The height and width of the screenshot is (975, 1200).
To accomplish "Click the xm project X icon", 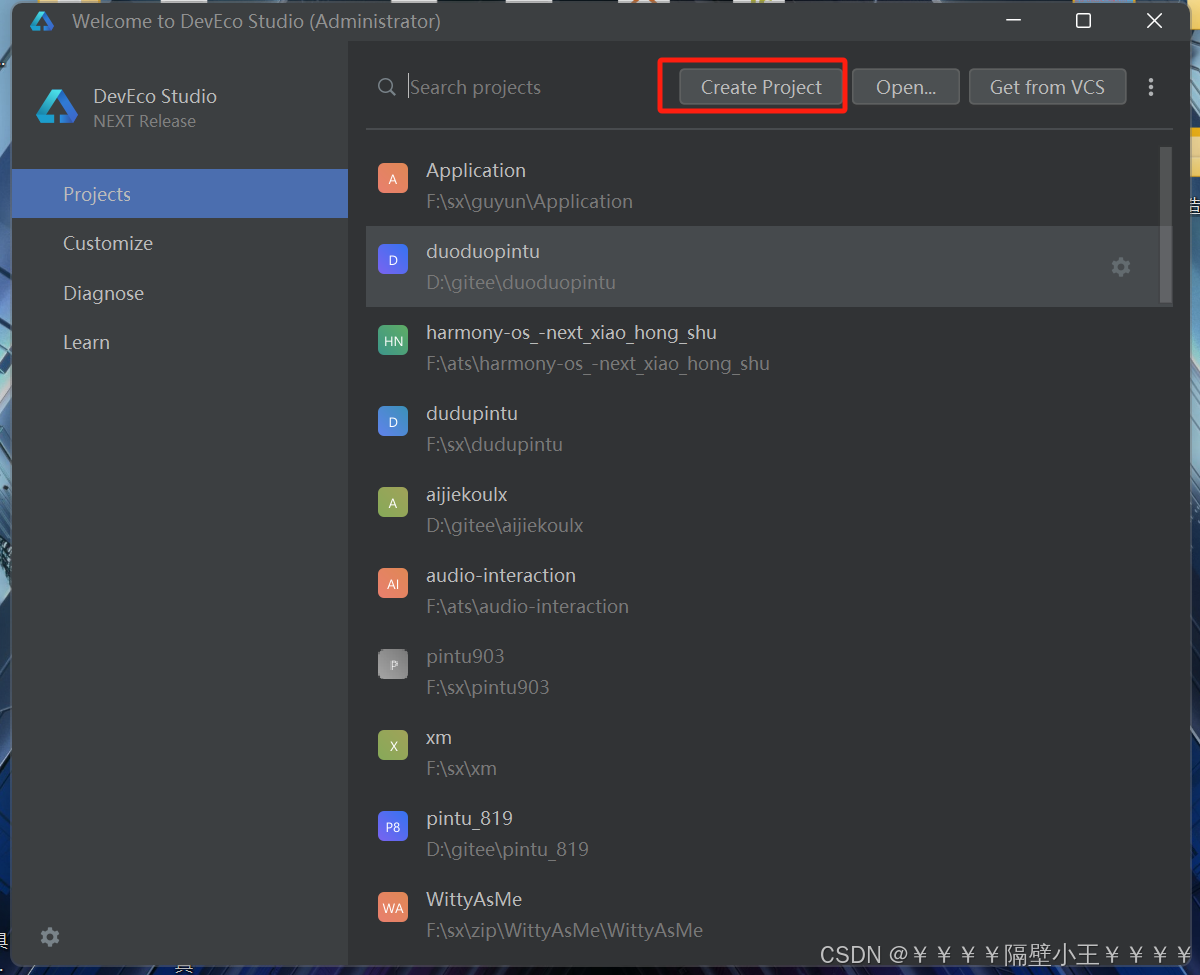I will pyautogui.click(x=393, y=746).
